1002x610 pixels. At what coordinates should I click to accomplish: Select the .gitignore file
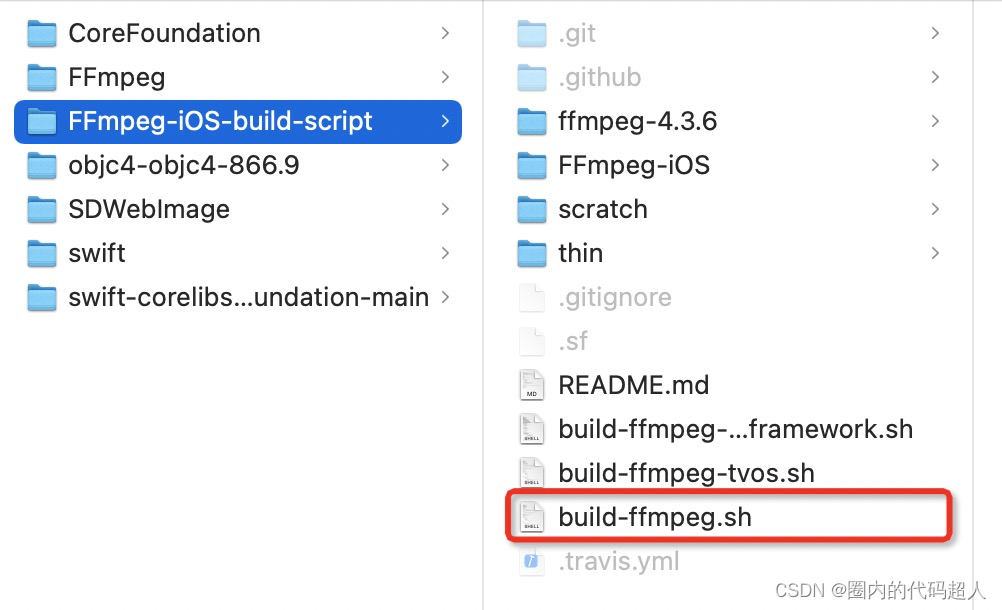614,297
